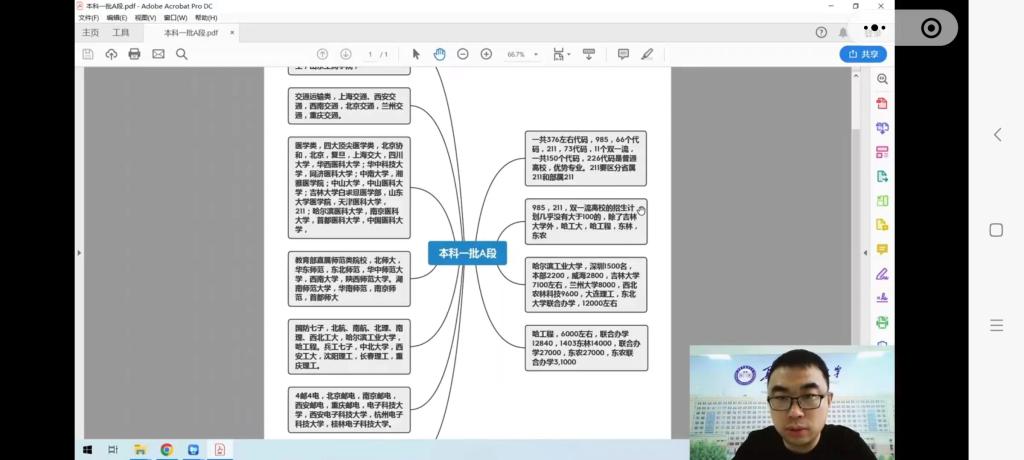
Task: Switch to the 工具 tab
Action: pos(121,33)
